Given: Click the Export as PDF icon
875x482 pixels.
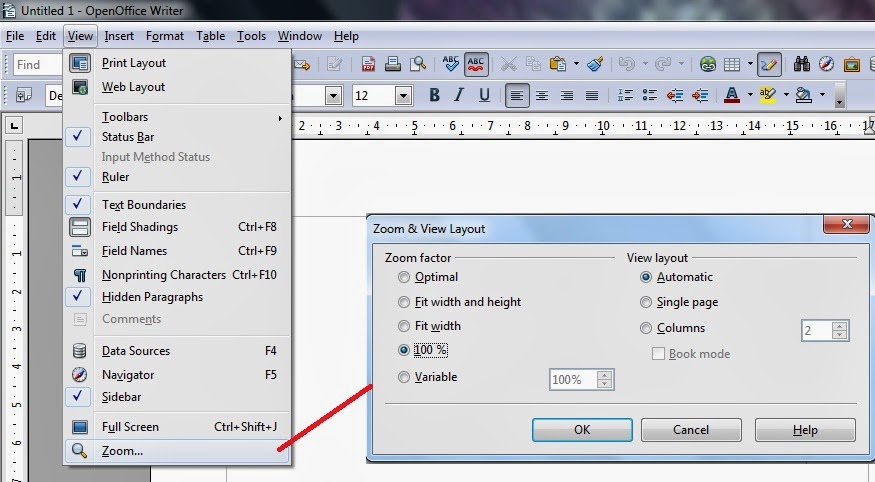Looking at the screenshot, I should click(368, 64).
